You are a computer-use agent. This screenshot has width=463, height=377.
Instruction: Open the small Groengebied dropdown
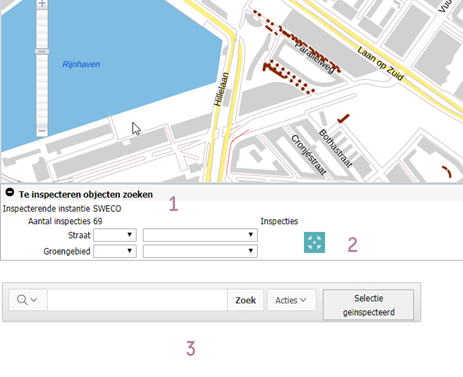115,251
